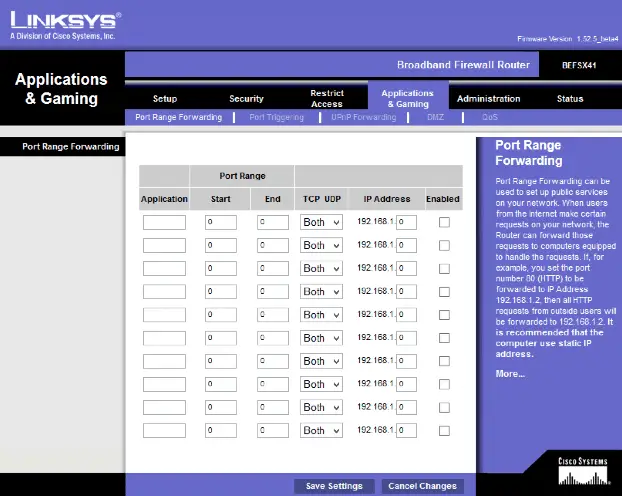The width and height of the screenshot is (622, 496).
Task: Open the last row's TCP/UDP protocol dropdown
Action: coord(321,431)
